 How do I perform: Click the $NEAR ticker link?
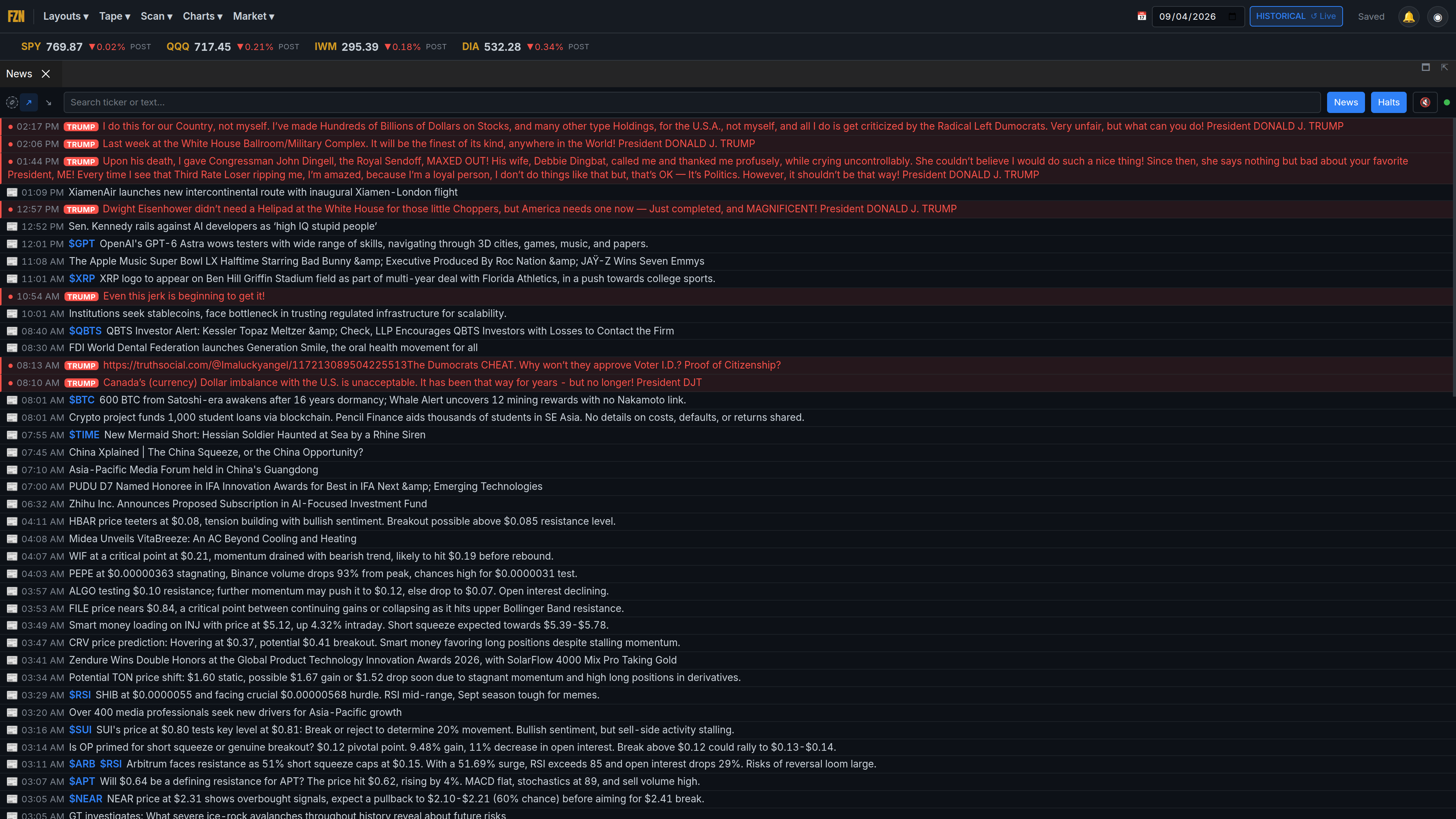(85, 799)
